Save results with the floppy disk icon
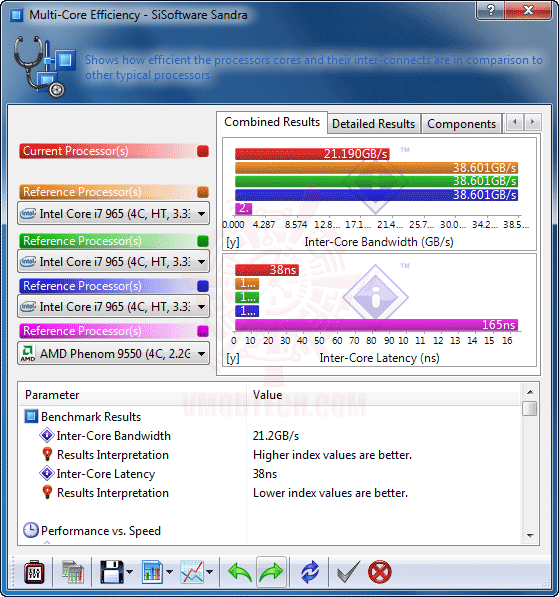Viewport: 559px width, 597px height. 112,572
